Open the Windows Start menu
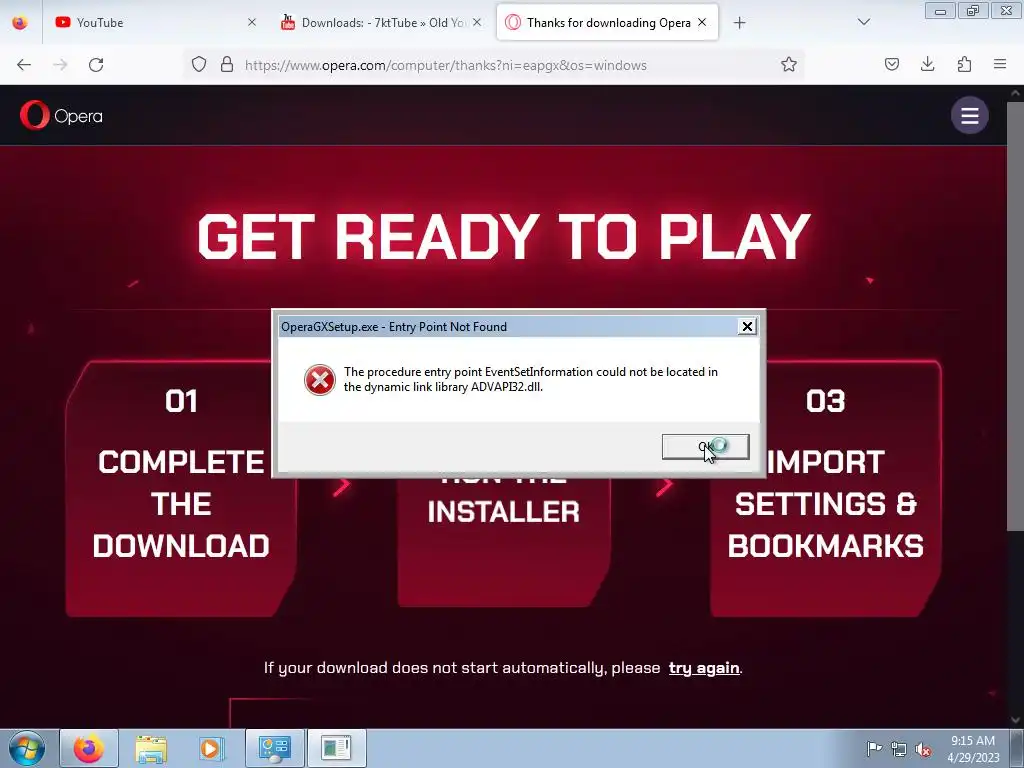The height and width of the screenshot is (768, 1024). [x=27, y=748]
